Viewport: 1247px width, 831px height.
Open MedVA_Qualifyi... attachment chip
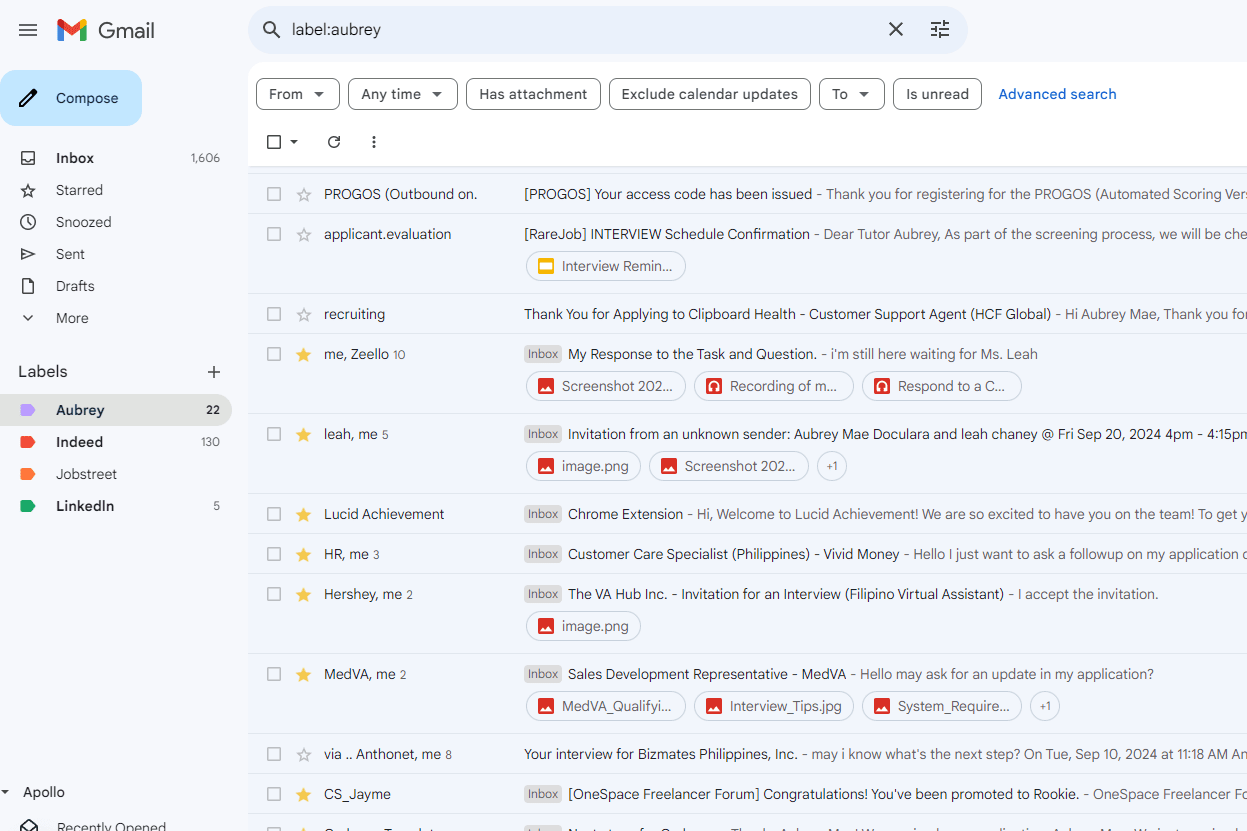coord(606,706)
